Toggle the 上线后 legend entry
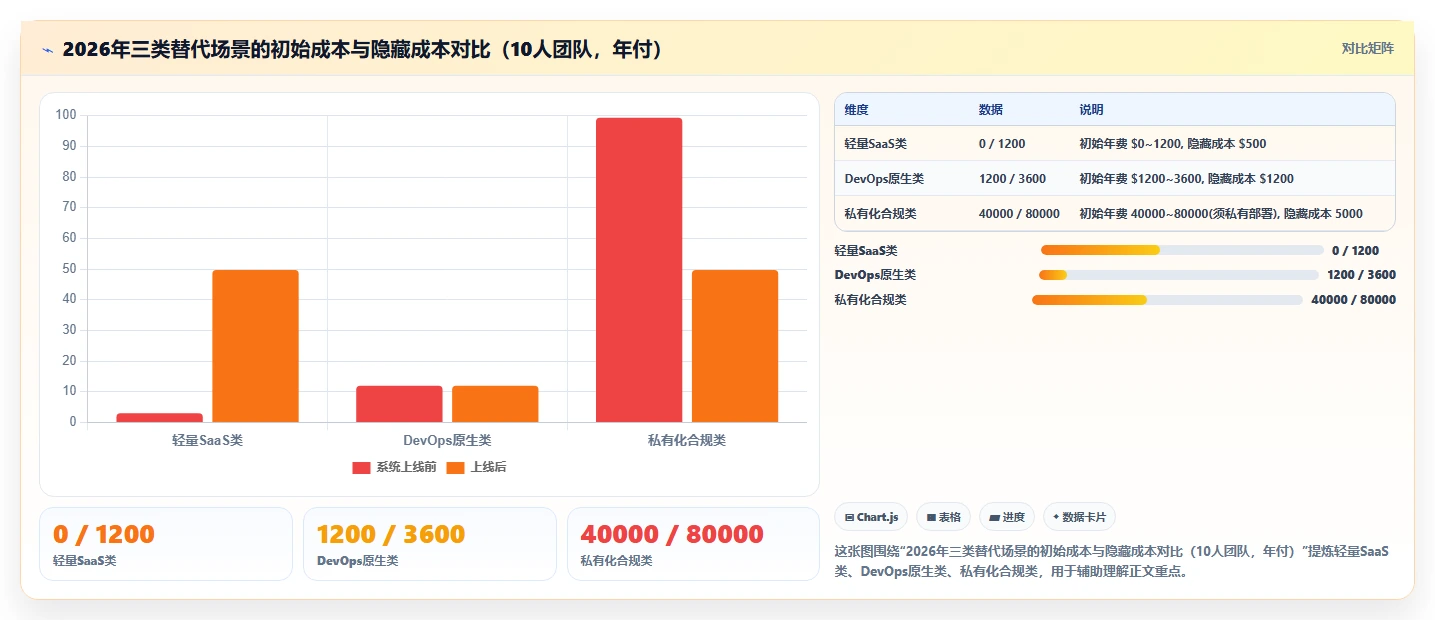This screenshot has width=1435, height=620. pos(476,467)
